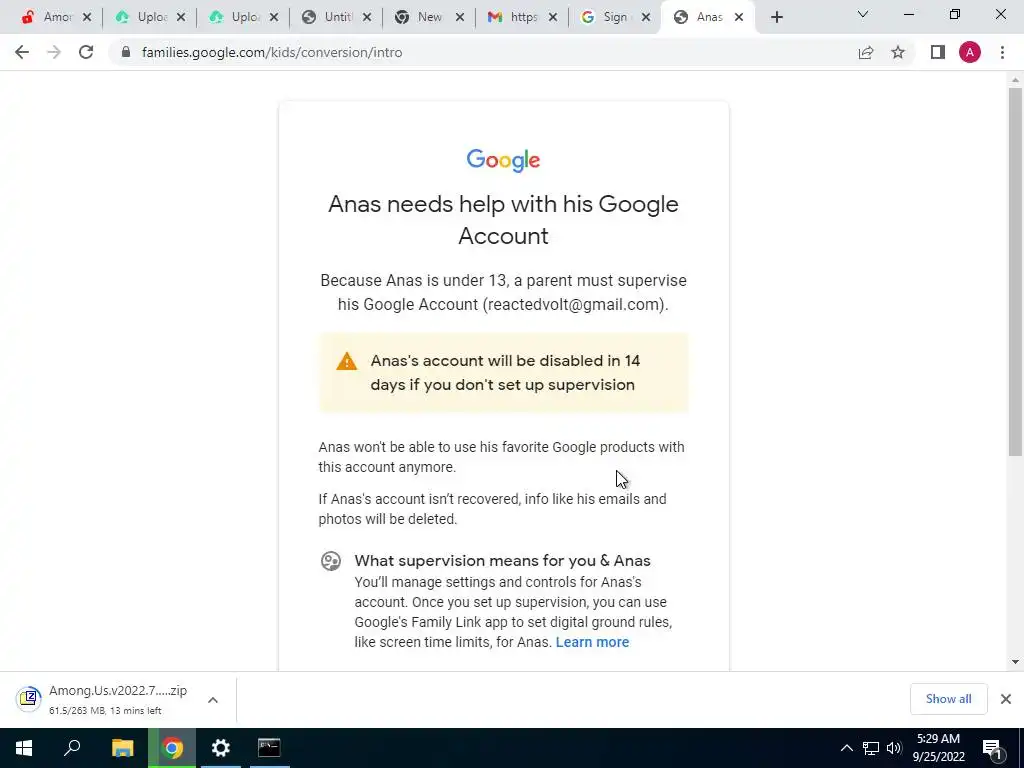The width and height of the screenshot is (1024, 768).
Task: Switch to the Google Sign in tab
Action: (615, 17)
